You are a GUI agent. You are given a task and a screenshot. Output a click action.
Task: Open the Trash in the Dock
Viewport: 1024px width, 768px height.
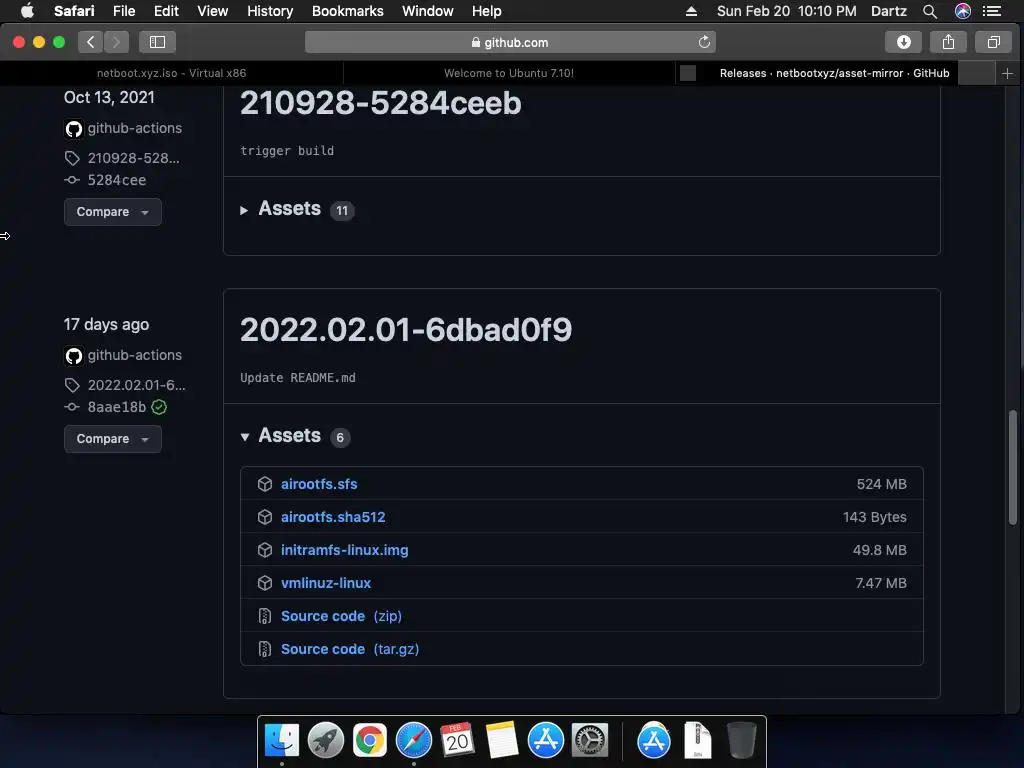coord(741,741)
